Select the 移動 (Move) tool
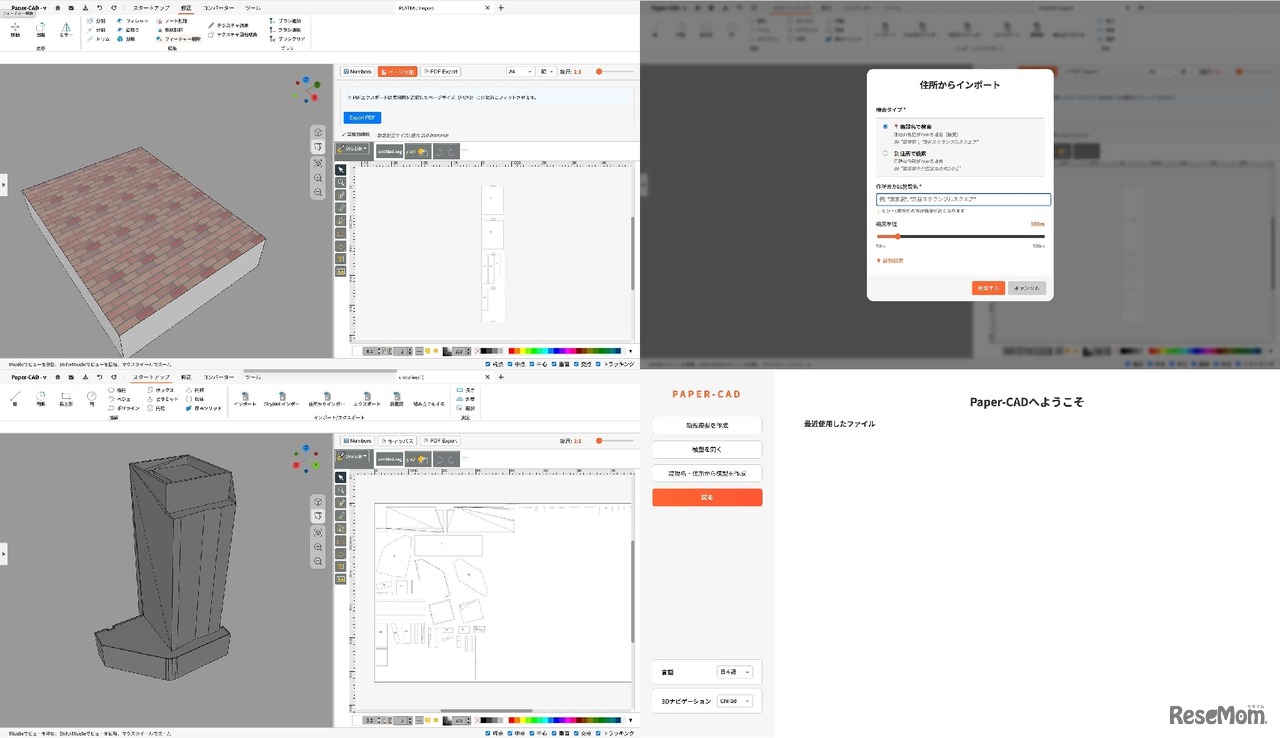The width and height of the screenshot is (1280, 738). click(x=15, y=30)
